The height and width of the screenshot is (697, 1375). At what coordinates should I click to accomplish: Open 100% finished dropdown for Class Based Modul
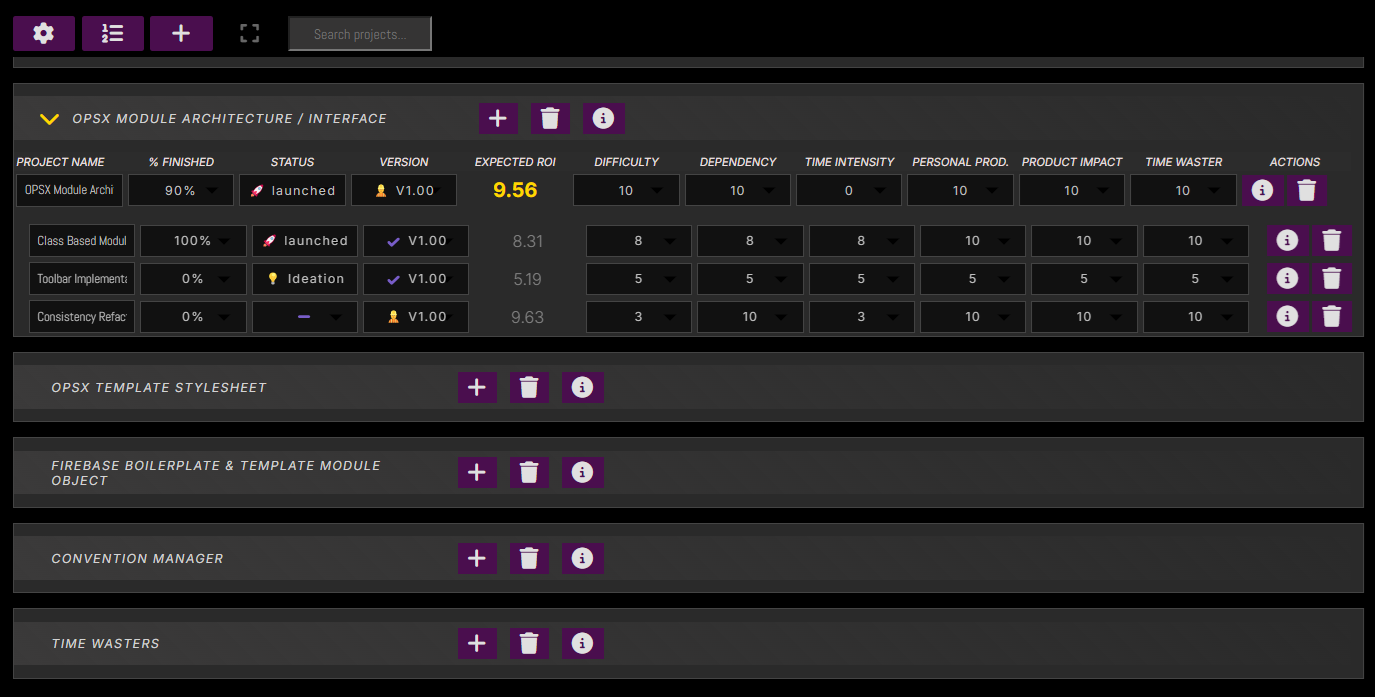(193, 240)
